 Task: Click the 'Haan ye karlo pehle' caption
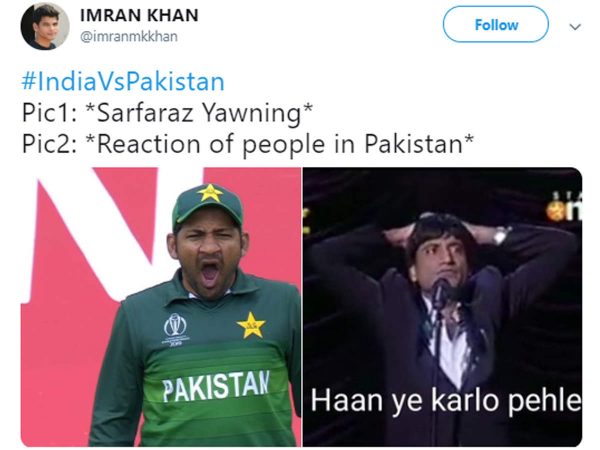[446, 400]
